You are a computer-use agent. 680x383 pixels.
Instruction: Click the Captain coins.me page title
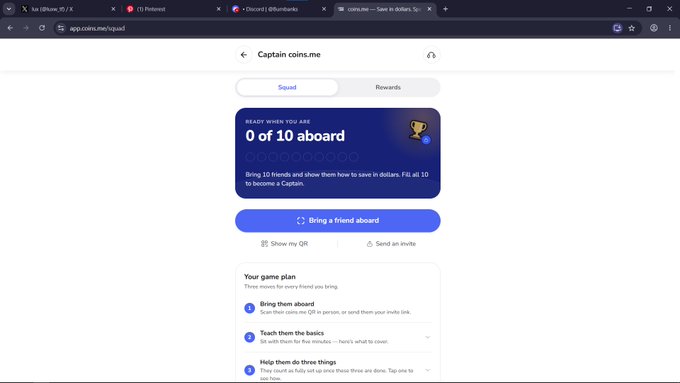289,55
